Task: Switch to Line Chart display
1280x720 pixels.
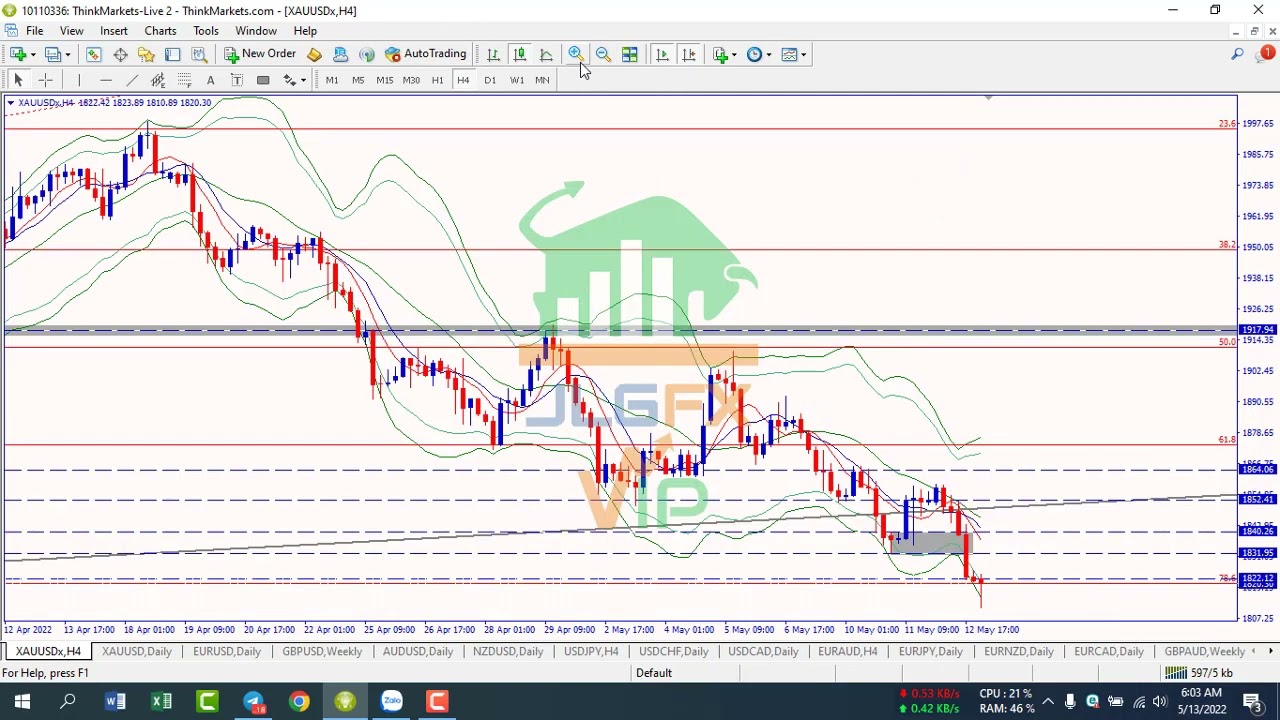Action: point(546,54)
